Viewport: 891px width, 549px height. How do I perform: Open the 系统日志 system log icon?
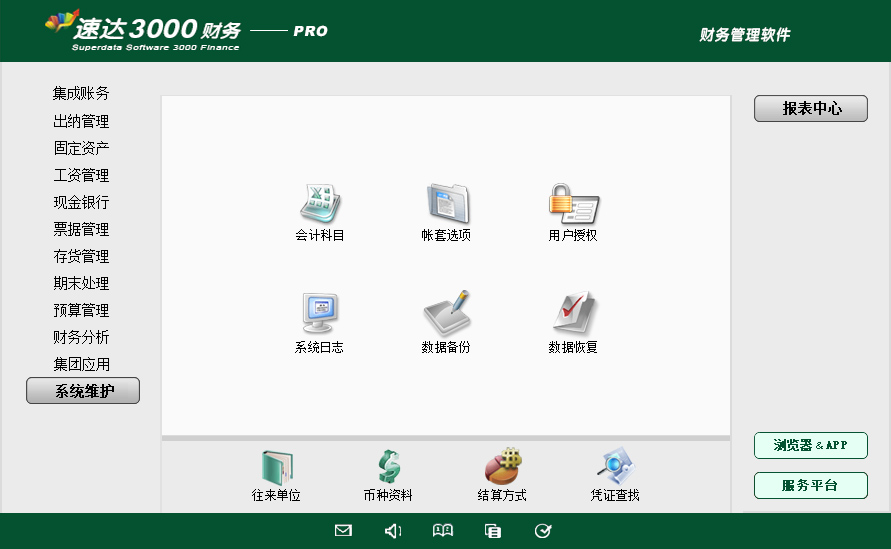click(320, 313)
